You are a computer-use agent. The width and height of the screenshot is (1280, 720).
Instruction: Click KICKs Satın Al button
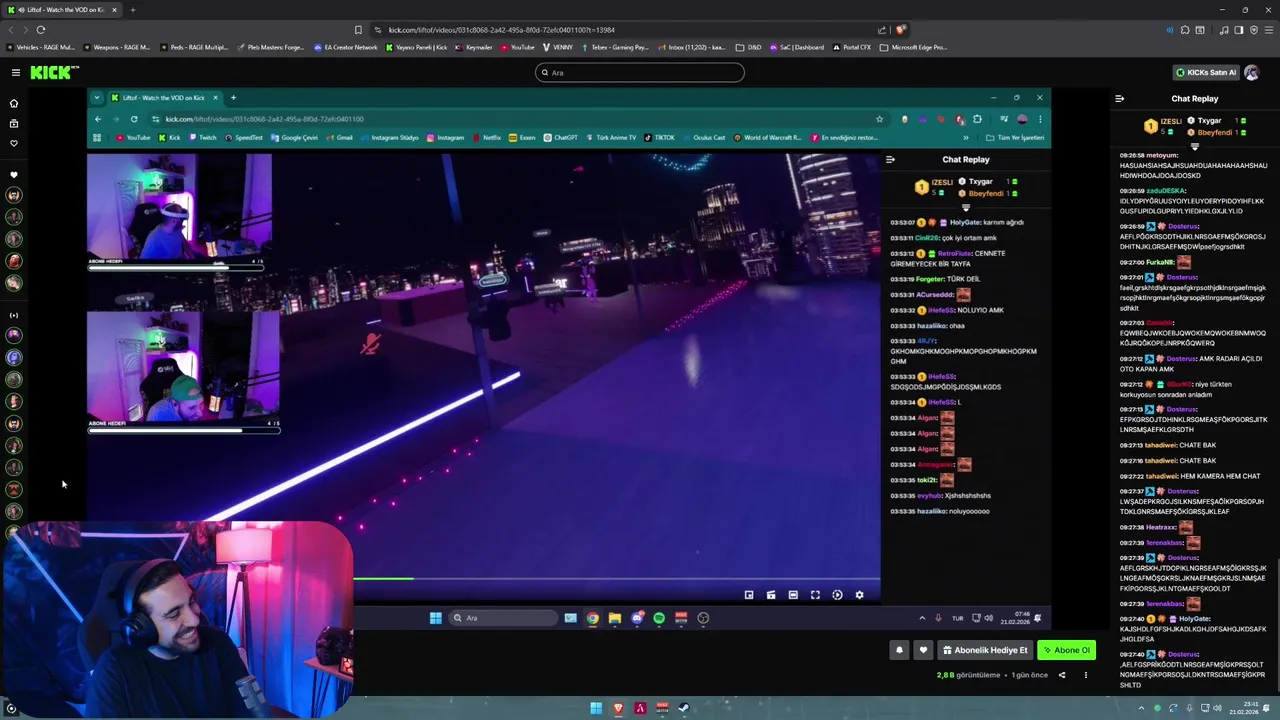1205,72
